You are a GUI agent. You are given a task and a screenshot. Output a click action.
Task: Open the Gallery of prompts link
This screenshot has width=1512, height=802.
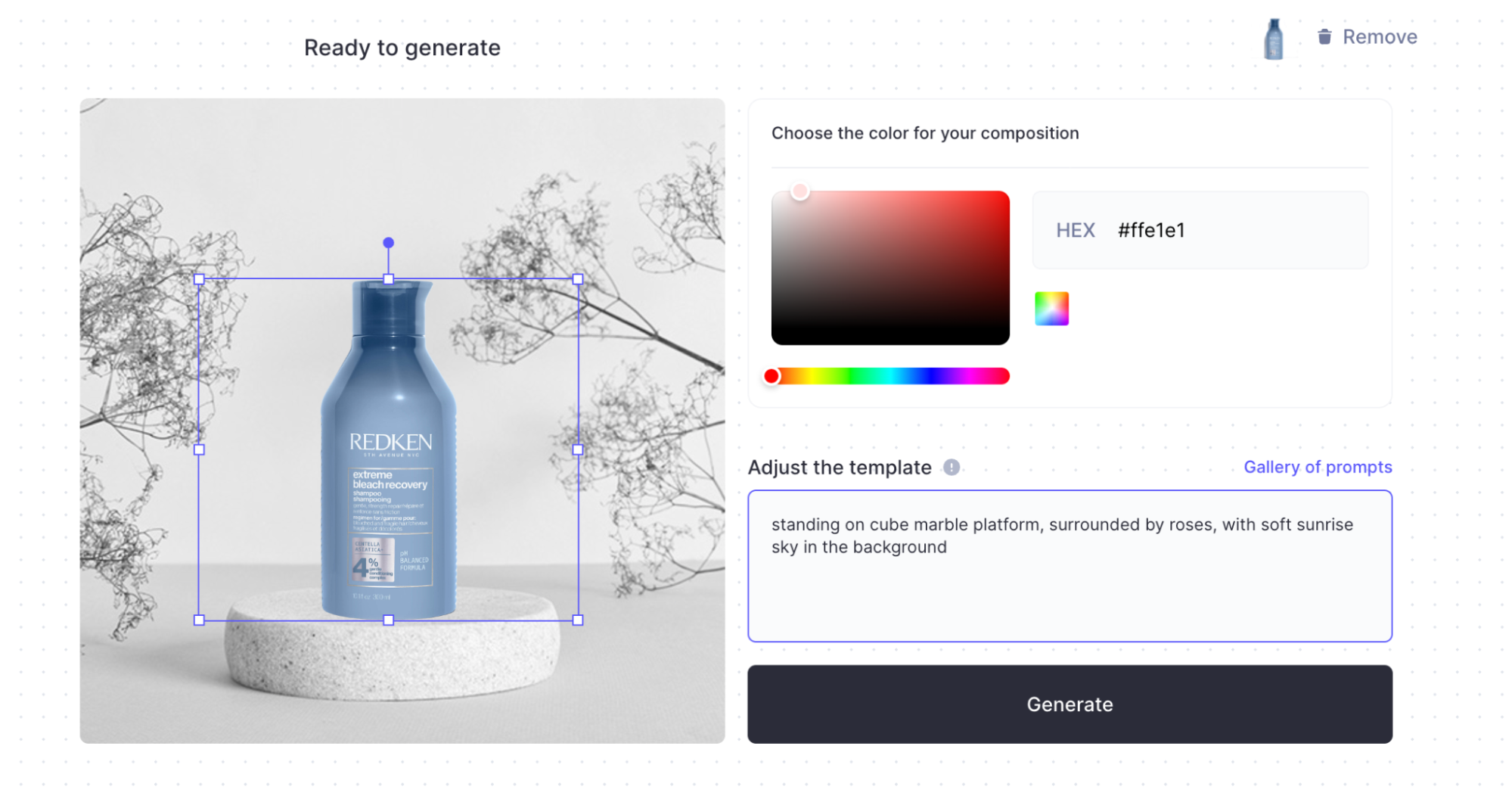coord(1318,467)
